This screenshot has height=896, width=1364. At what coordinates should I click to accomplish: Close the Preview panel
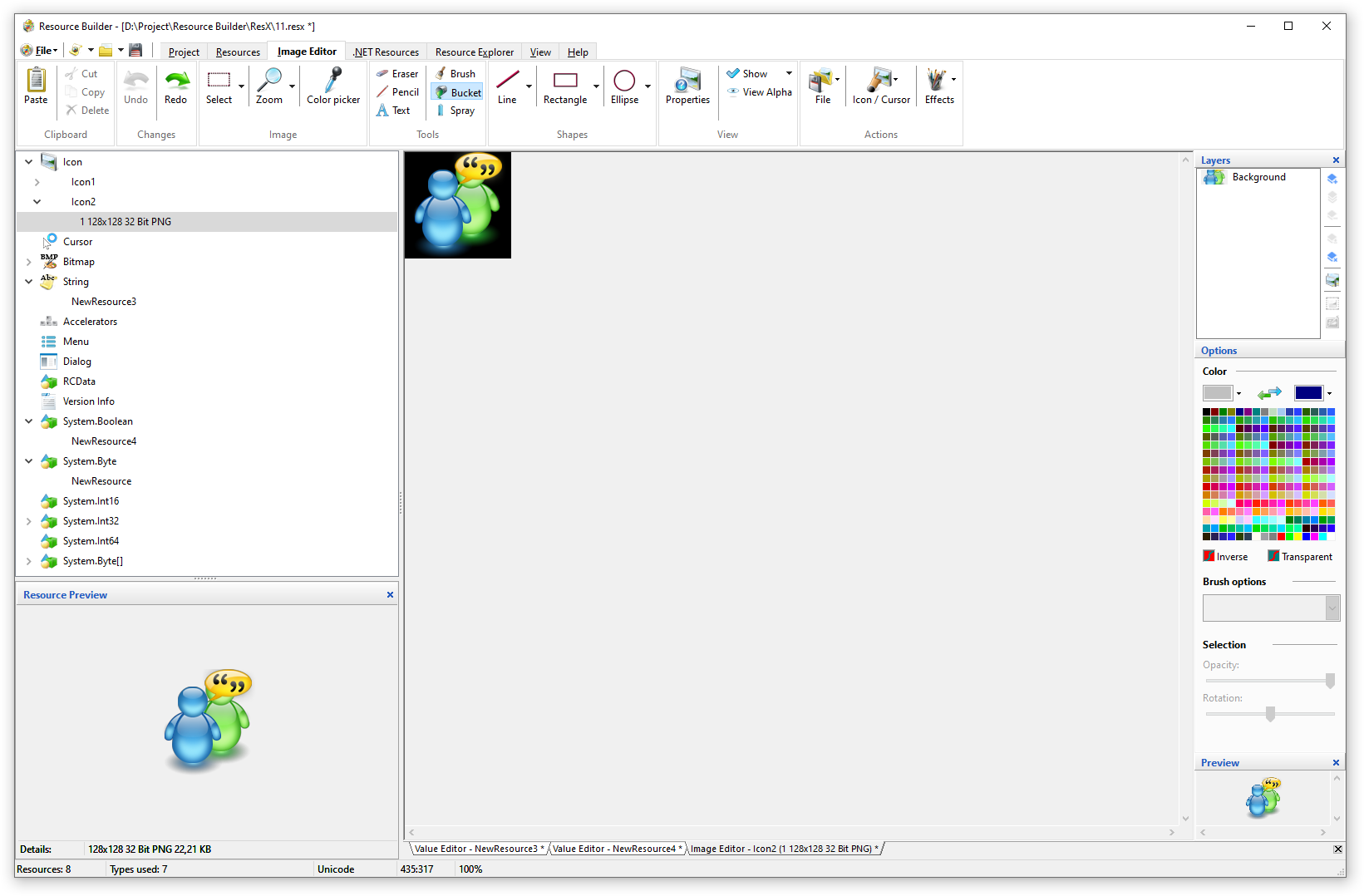(x=1336, y=763)
